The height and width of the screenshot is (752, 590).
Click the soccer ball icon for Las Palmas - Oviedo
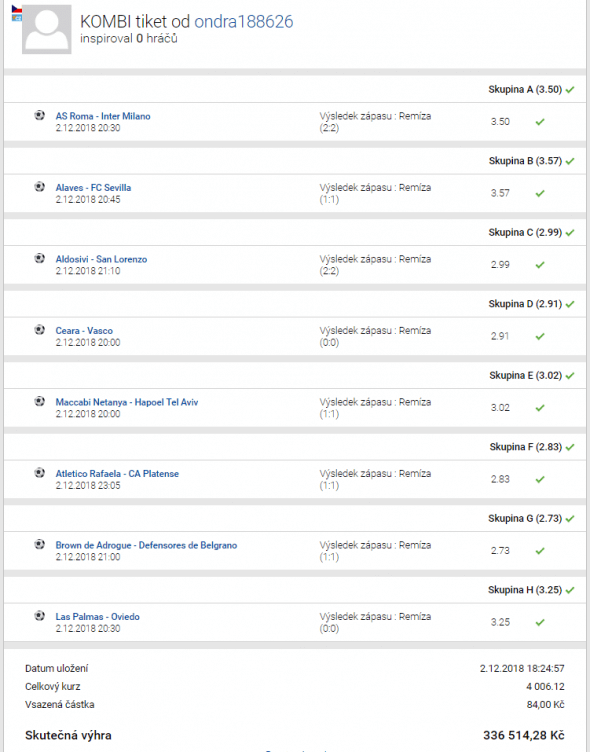click(x=39, y=616)
